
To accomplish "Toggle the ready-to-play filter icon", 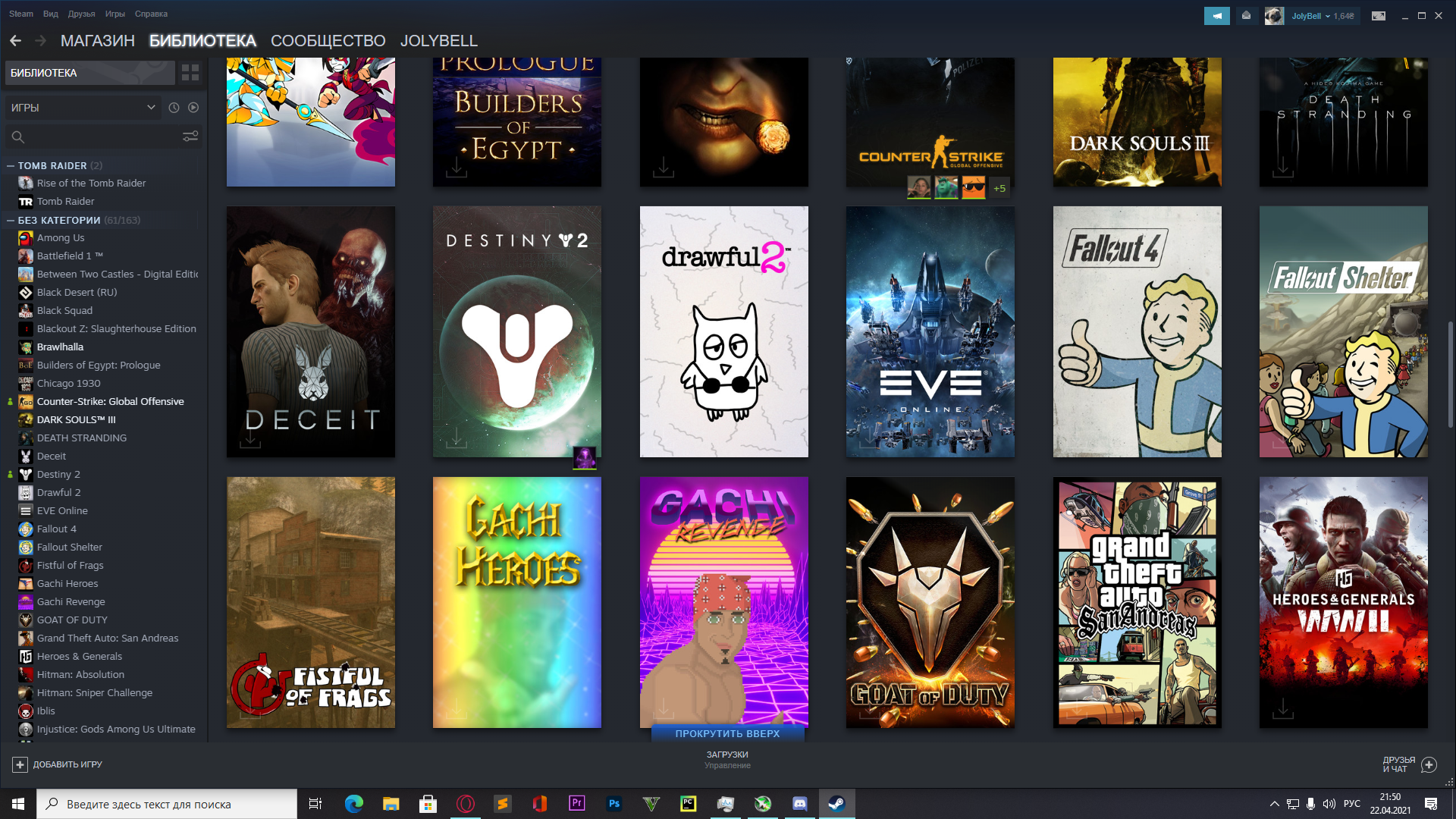I will click(193, 108).
